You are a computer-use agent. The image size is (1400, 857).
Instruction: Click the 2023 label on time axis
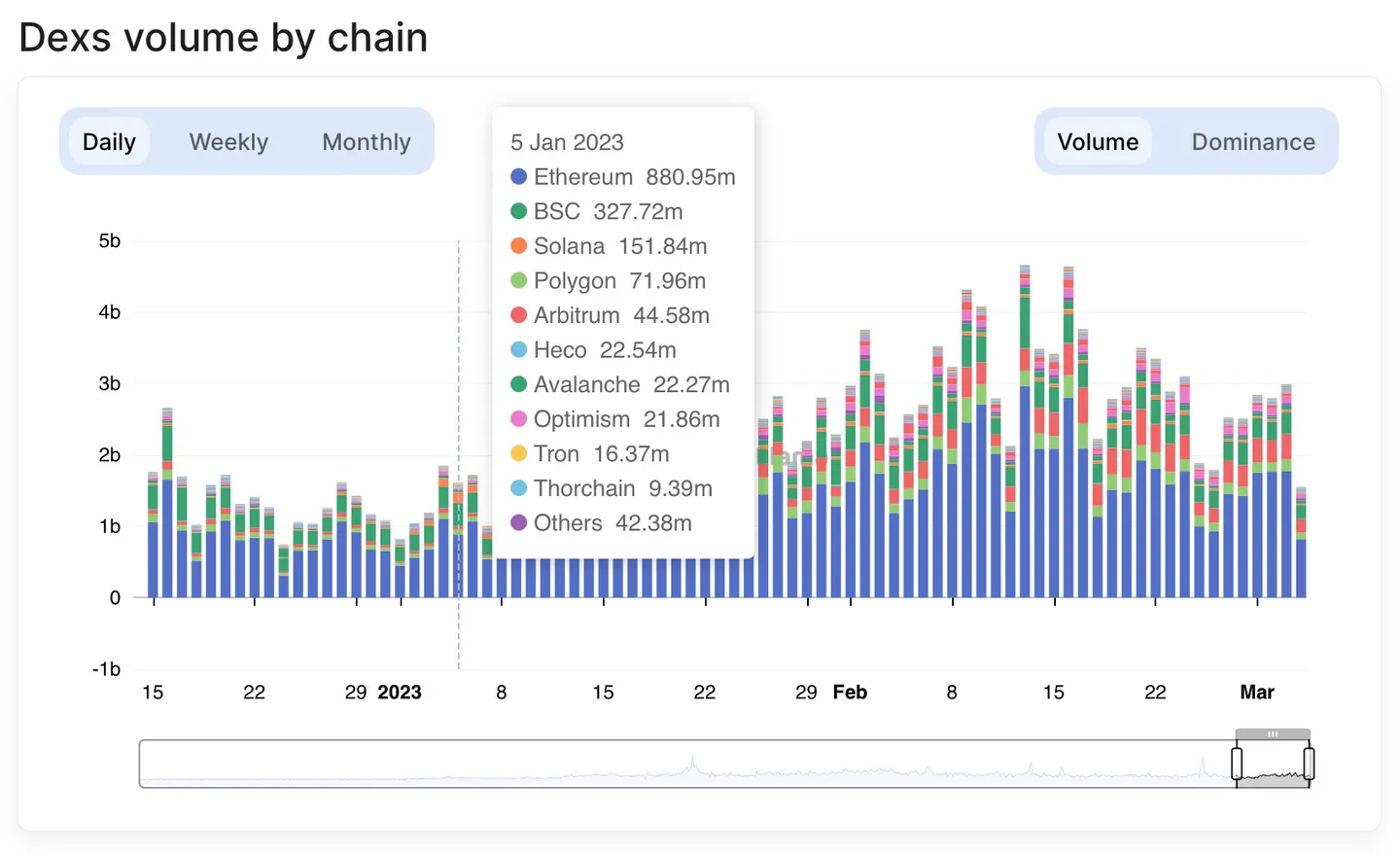(400, 692)
